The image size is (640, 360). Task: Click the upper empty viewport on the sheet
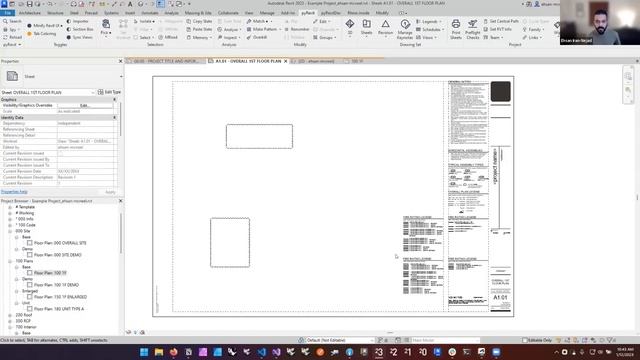coord(259,136)
